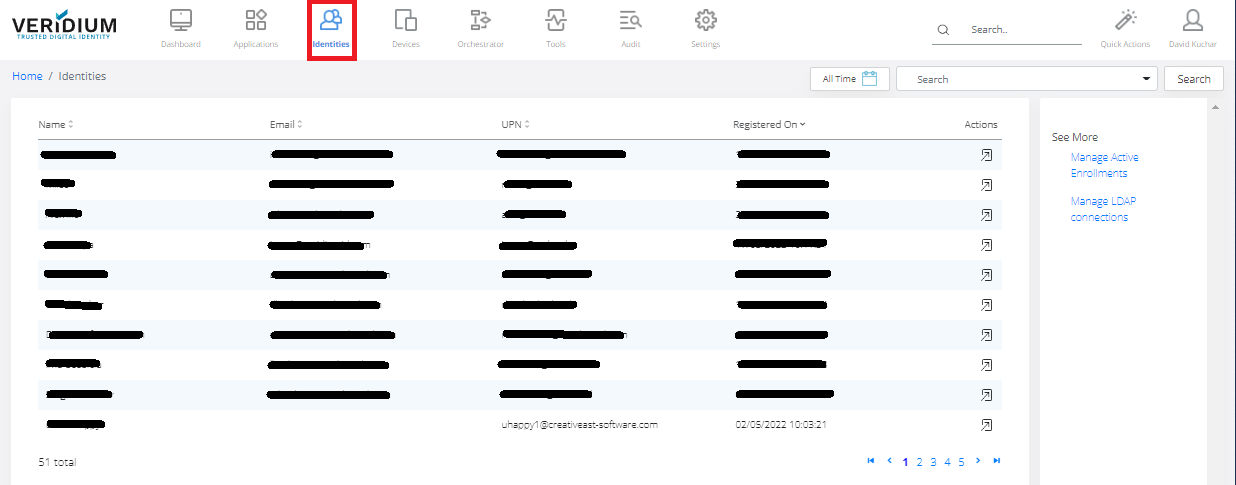
Task: Click the global Search input field
Action: [x=1020, y=30]
